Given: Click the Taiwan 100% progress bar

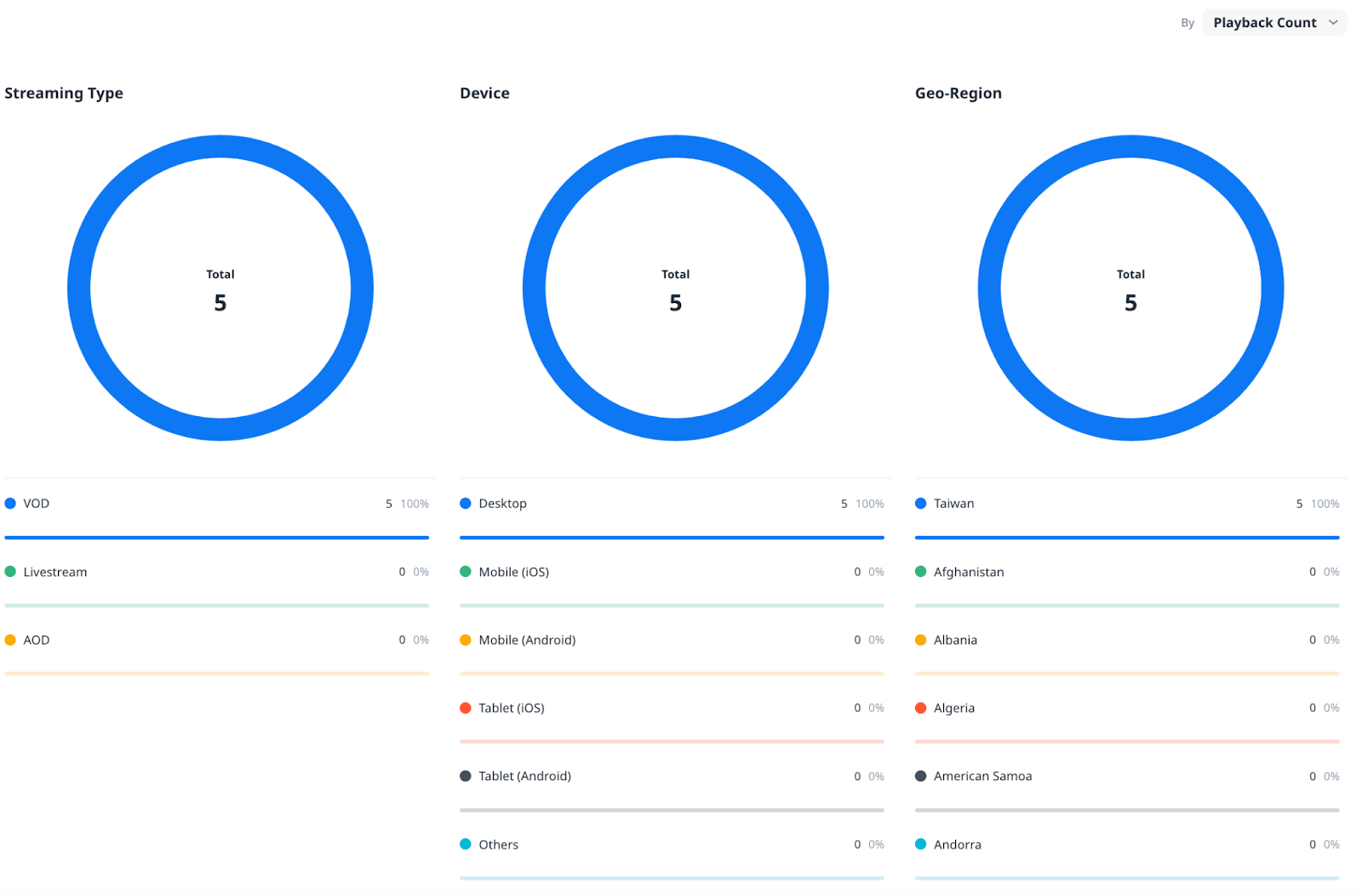Looking at the screenshot, I should 1127,538.
